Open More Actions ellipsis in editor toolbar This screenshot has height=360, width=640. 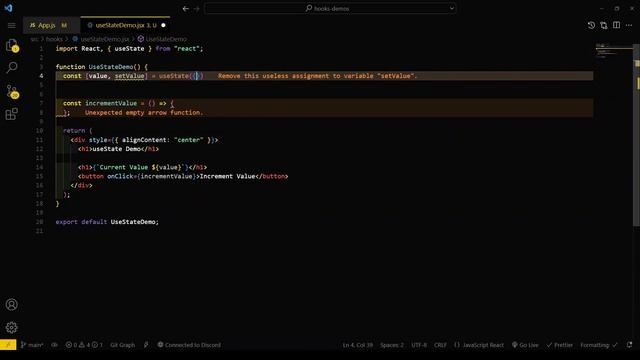pyautogui.click(x=629, y=25)
